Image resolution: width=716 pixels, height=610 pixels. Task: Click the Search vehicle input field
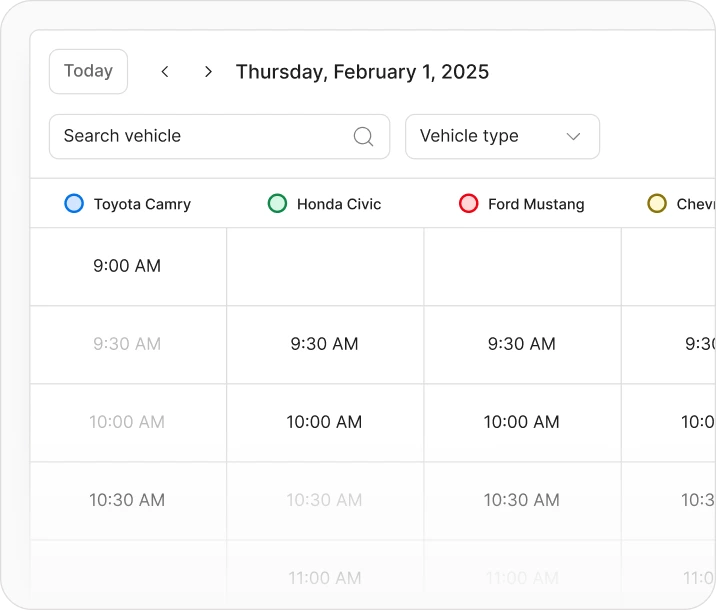[x=219, y=137]
